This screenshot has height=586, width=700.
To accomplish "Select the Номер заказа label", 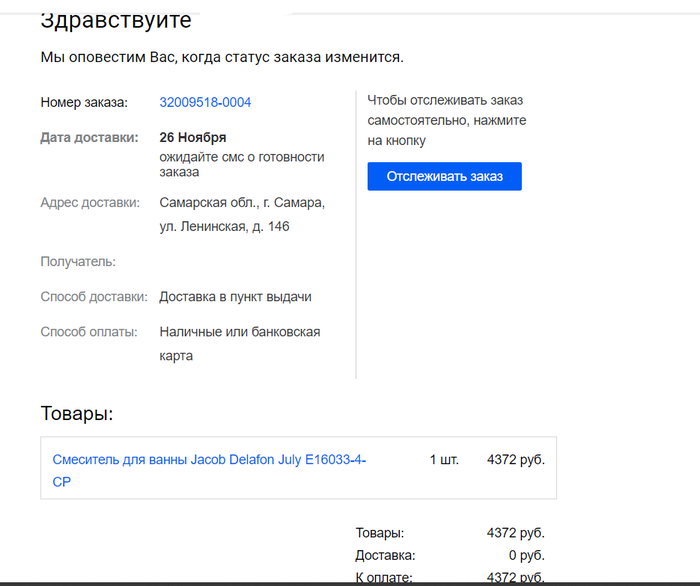I will coord(84,102).
